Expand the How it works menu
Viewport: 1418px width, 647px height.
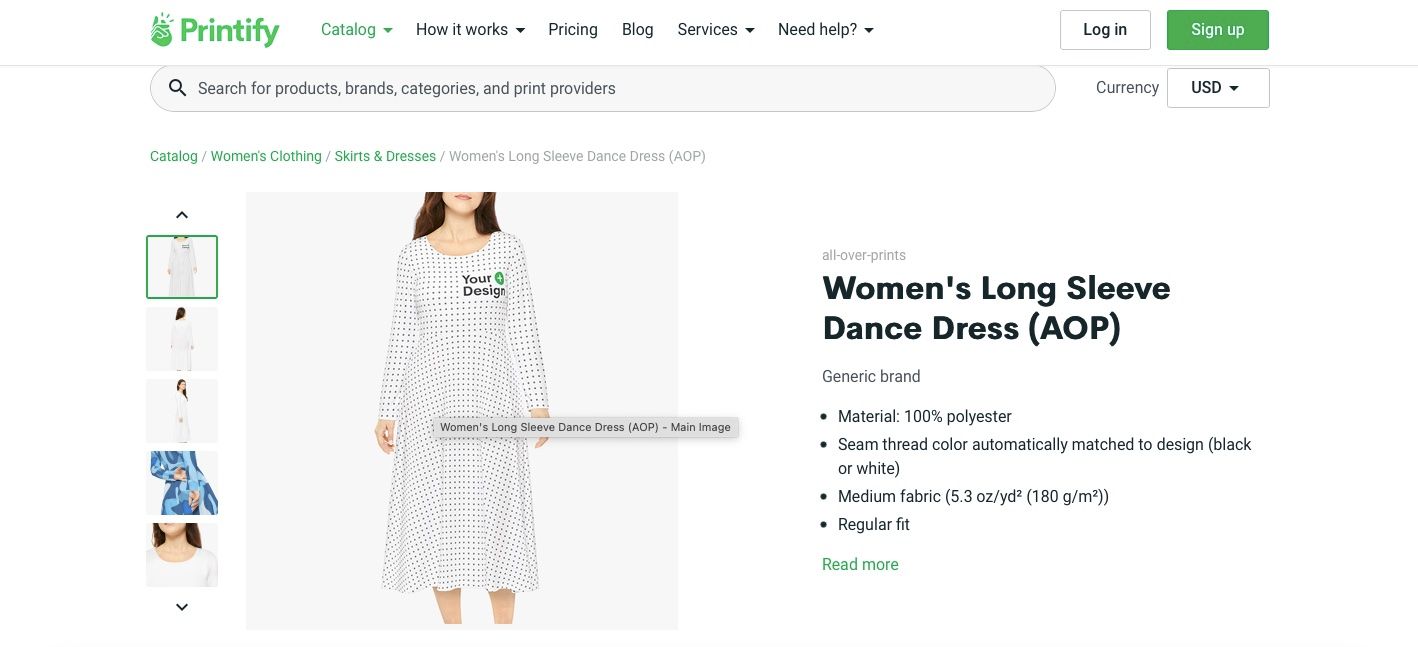(x=470, y=30)
